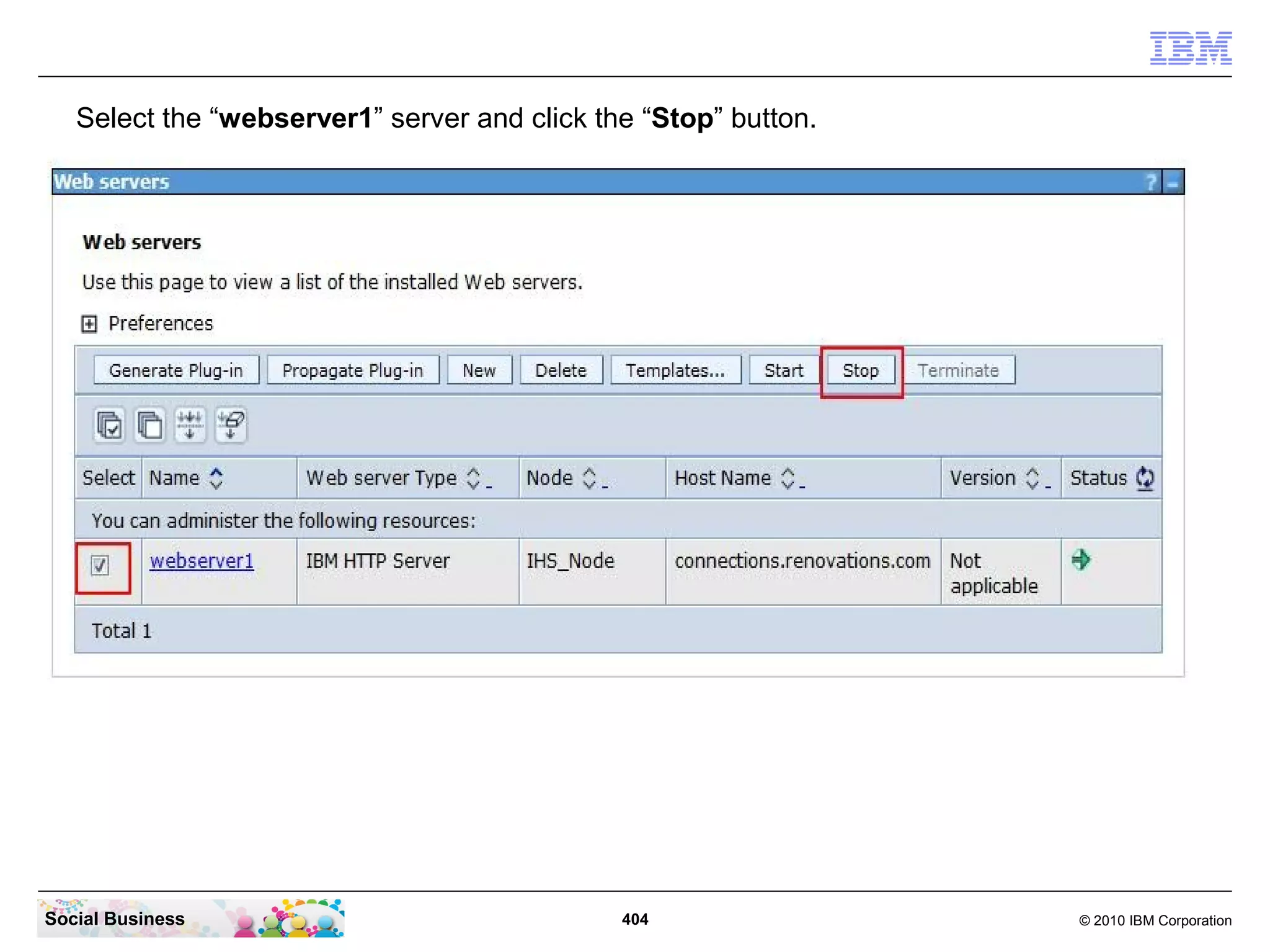The width and height of the screenshot is (1270, 952).
Task: Clear filter value icon
Action: point(231,425)
